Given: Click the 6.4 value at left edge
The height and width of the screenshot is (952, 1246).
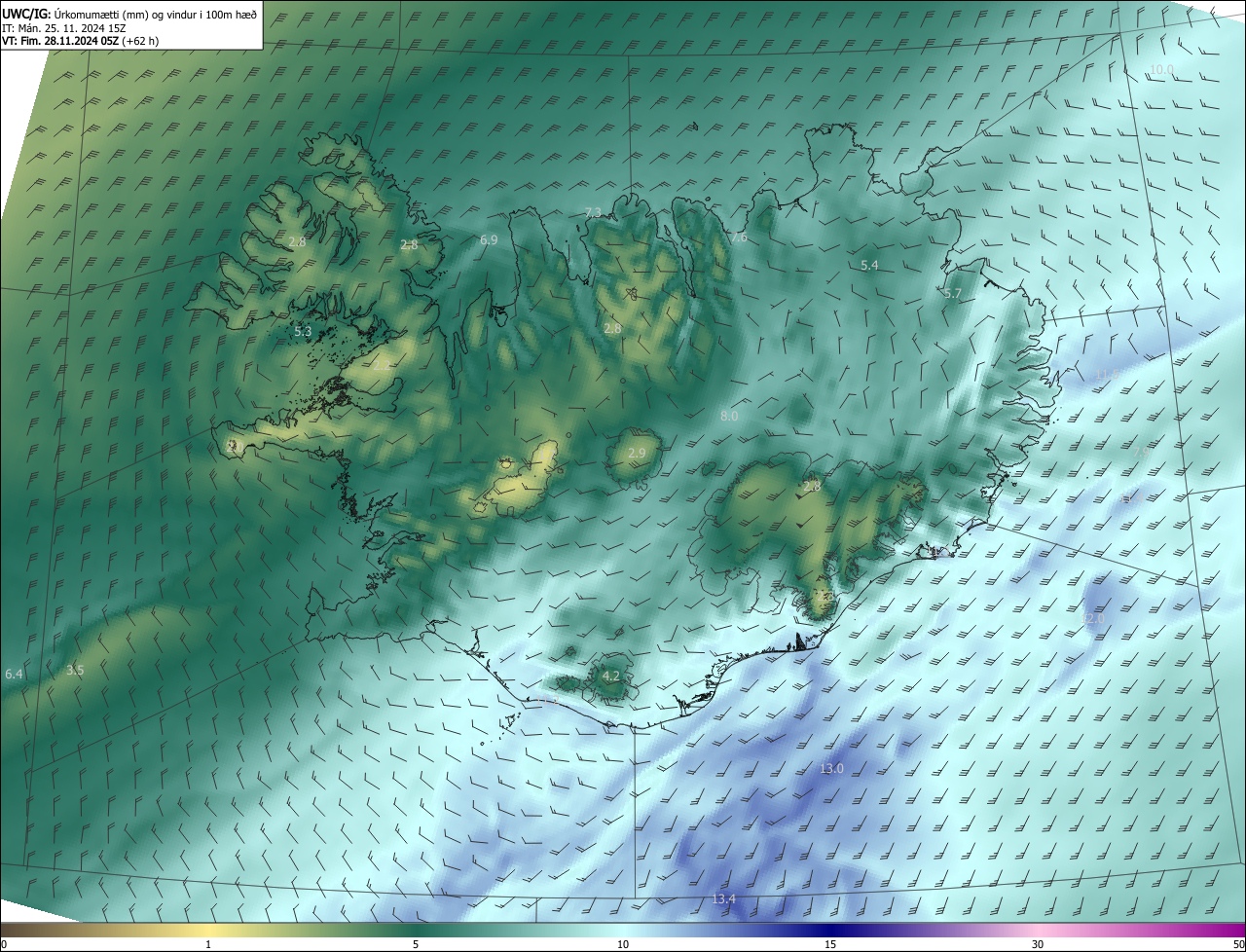Looking at the screenshot, I should pos(14,674).
